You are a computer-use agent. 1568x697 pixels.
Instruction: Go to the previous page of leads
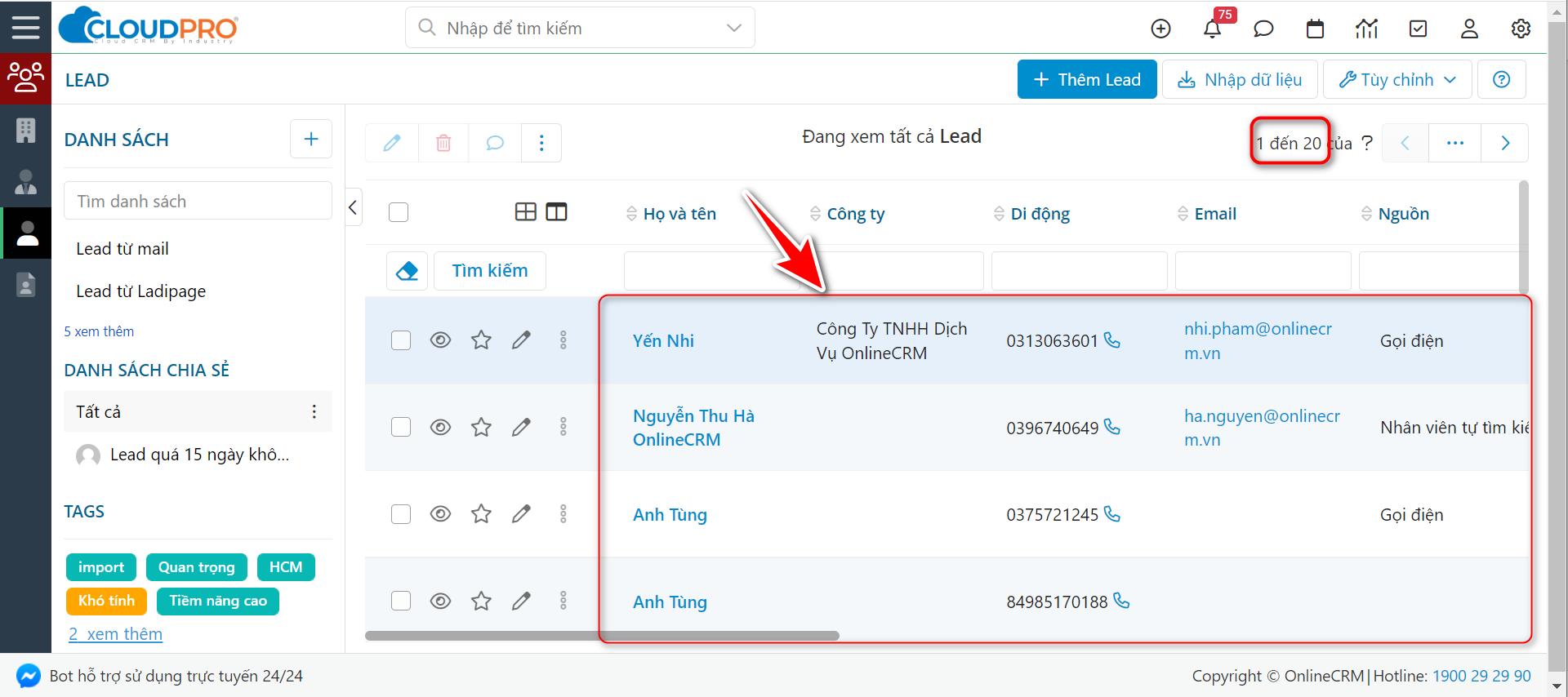(x=1405, y=143)
